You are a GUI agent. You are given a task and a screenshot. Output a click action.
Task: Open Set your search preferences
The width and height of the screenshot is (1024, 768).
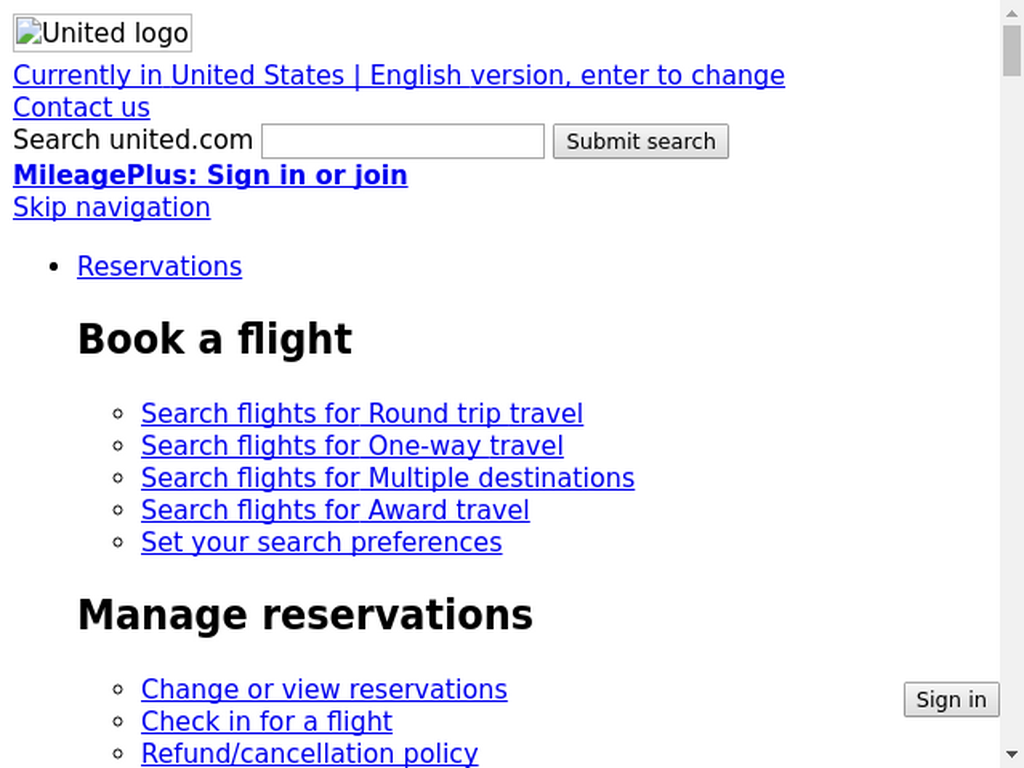tap(321, 542)
